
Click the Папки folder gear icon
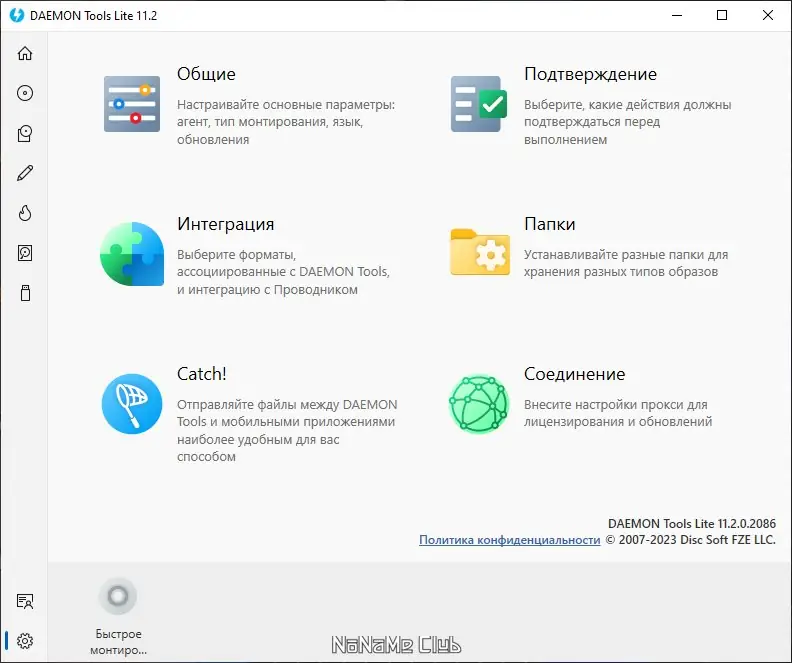pos(480,252)
